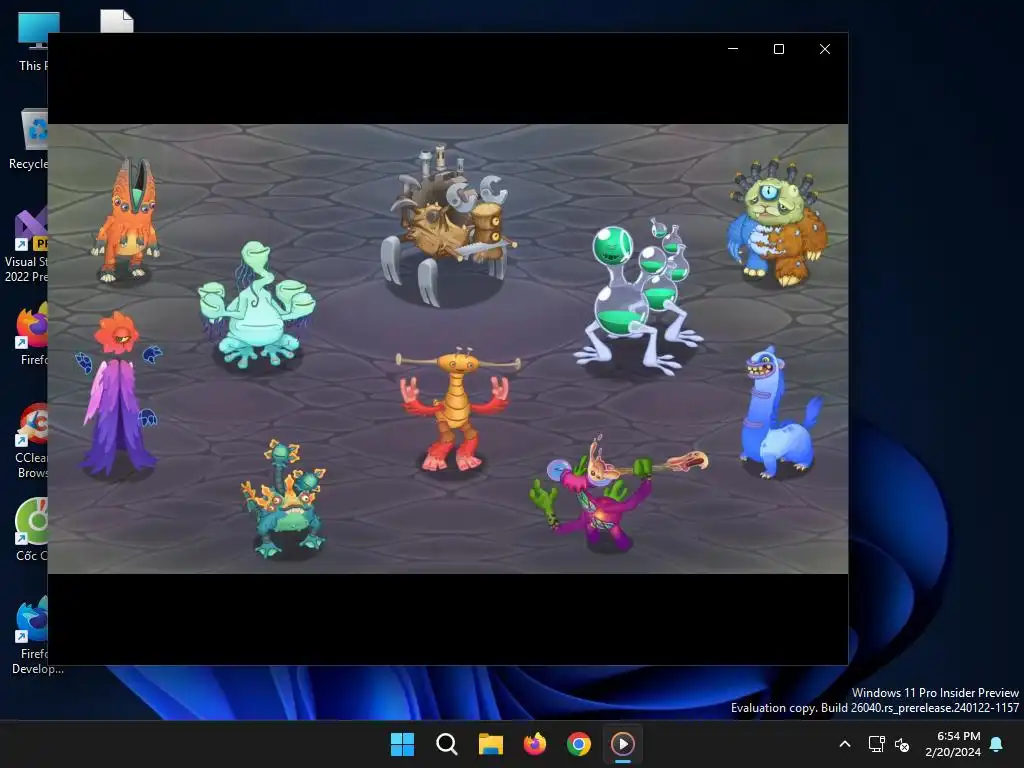
Task: Select the blank file icon on the desktop
Action: coord(117,21)
